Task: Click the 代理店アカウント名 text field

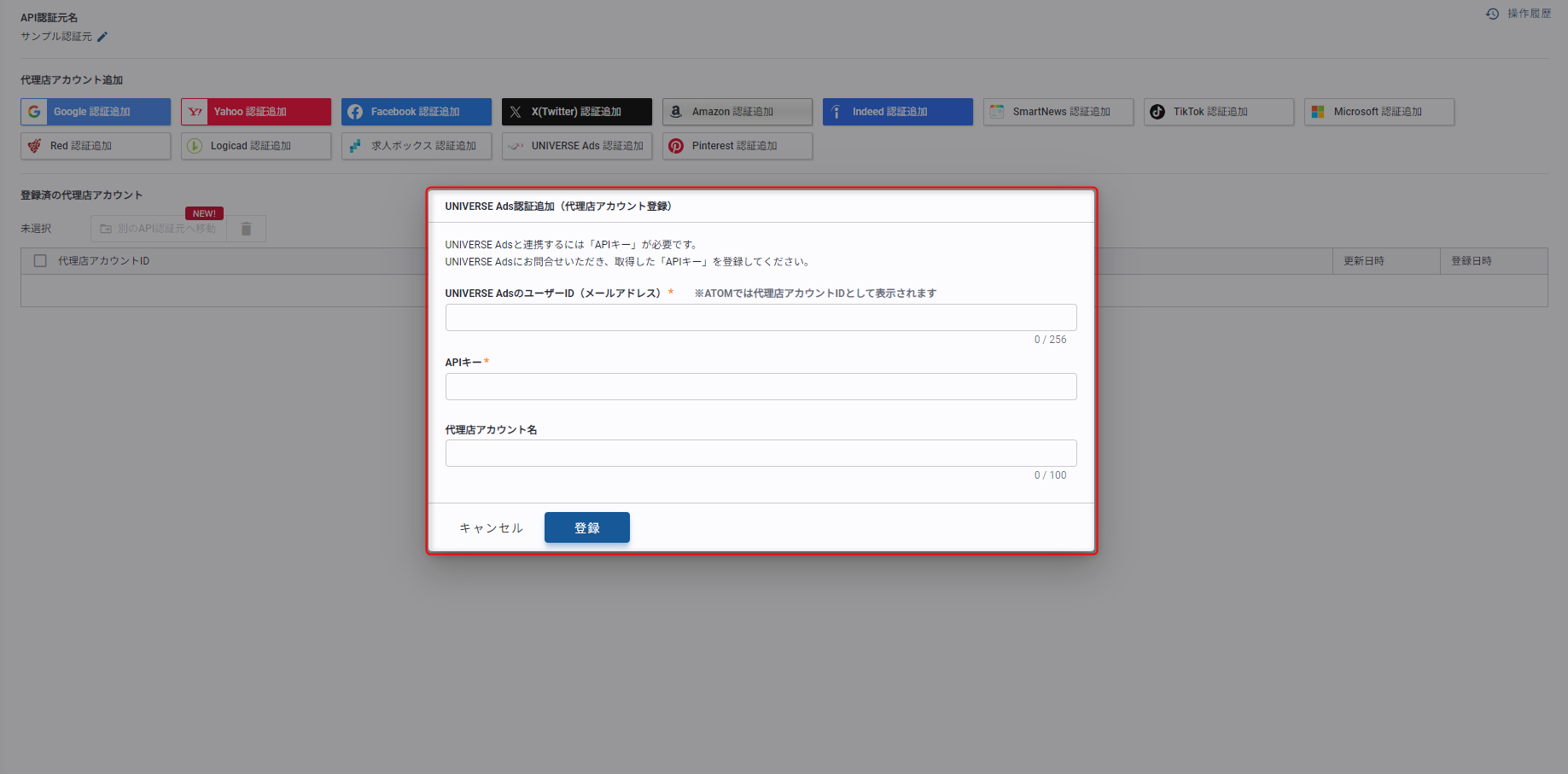Action: (x=761, y=453)
